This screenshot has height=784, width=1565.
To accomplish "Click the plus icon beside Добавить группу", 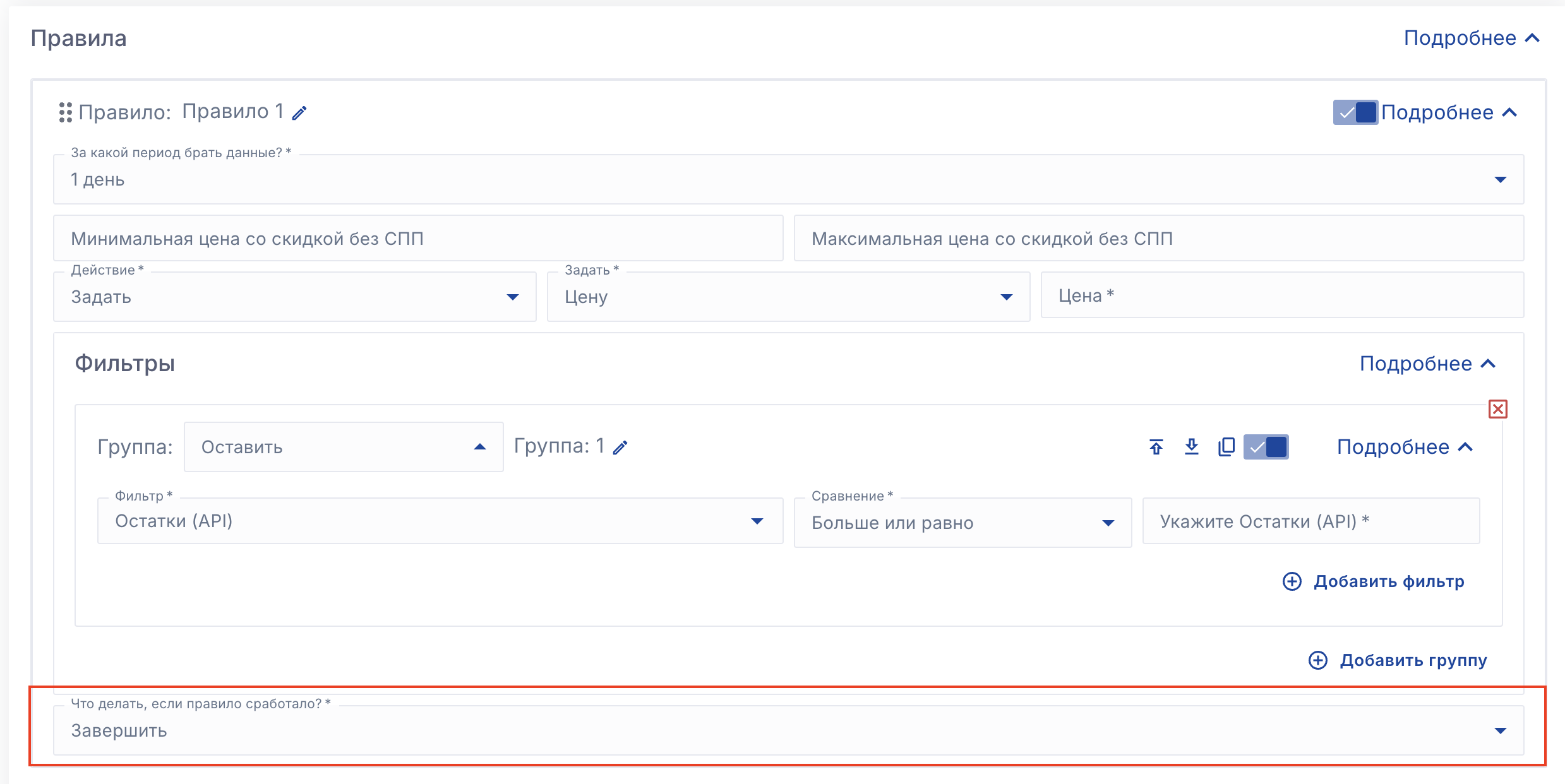I will (1317, 660).
